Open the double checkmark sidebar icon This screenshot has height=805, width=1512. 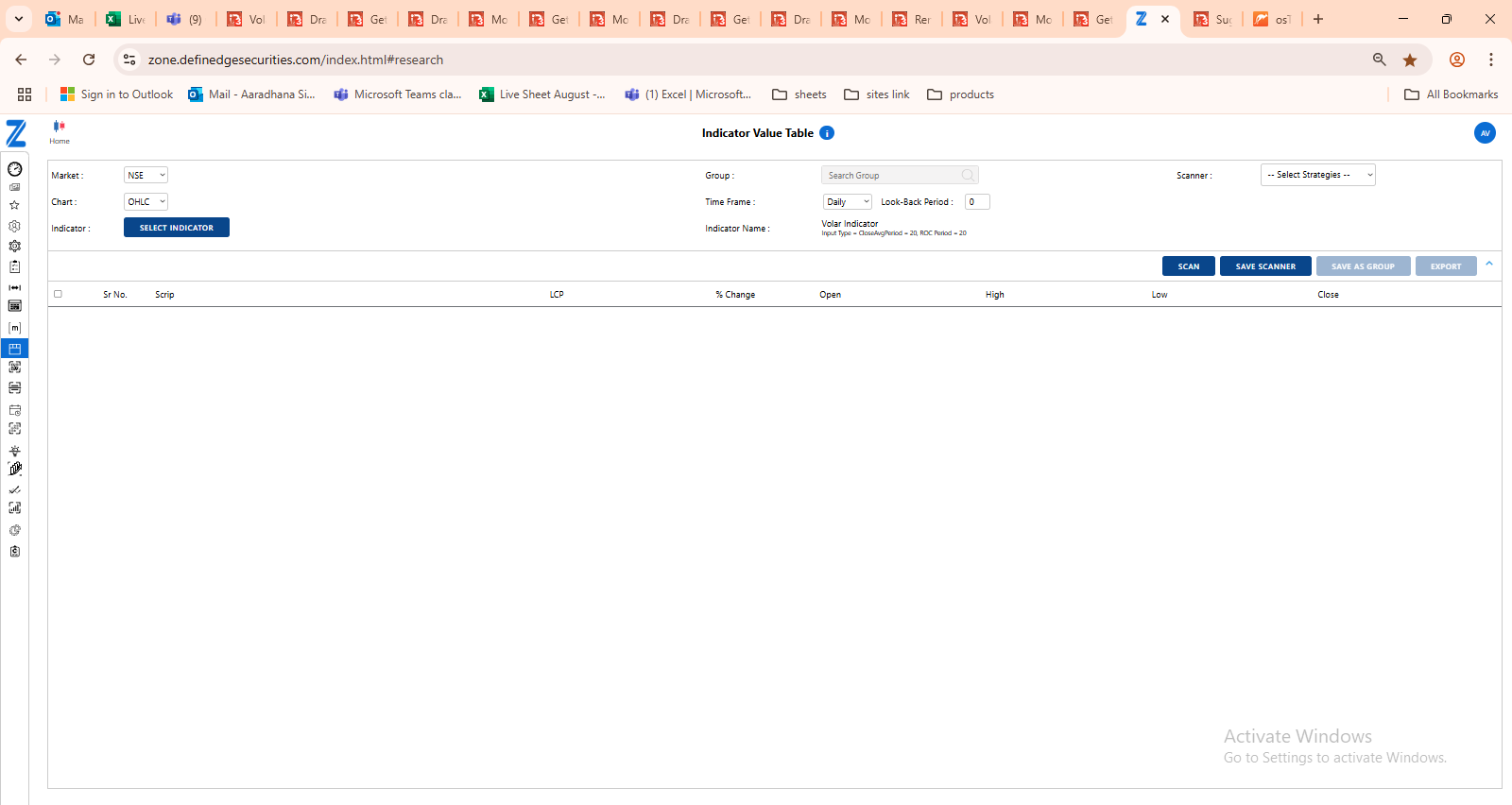[15, 489]
